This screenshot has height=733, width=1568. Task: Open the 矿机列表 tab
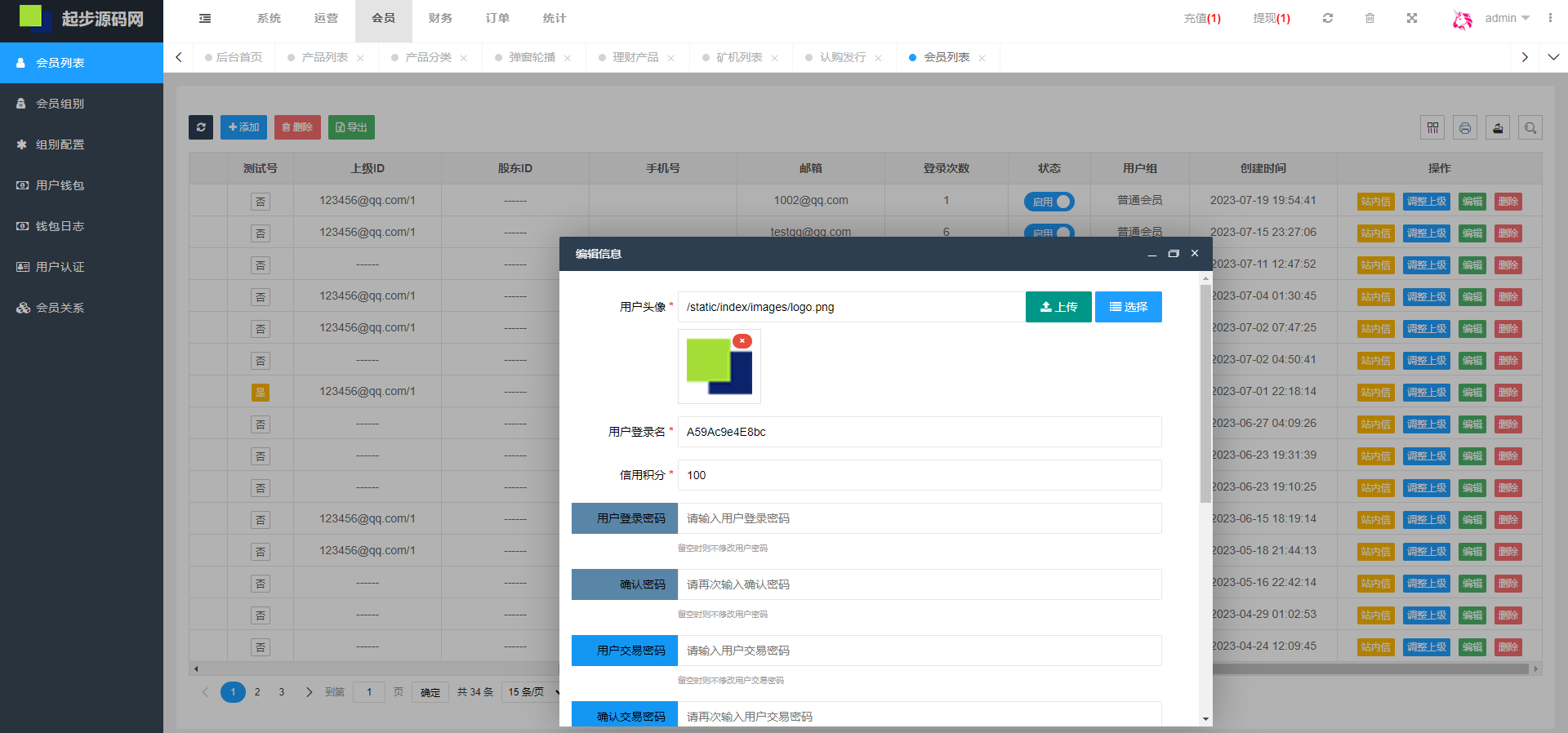[738, 57]
